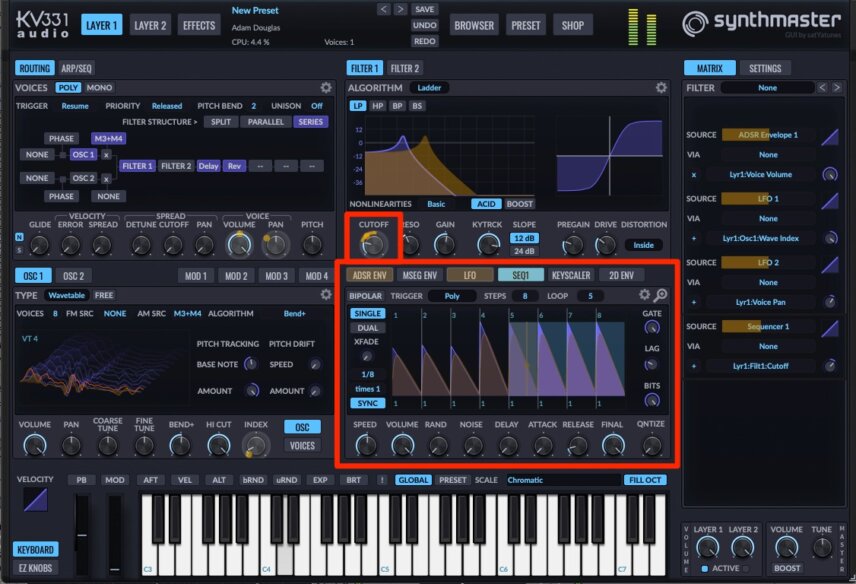Click the filter CUTOFF knob
Viewport: 856px width, 584px height.
pyautogui.click(x=373, y=245)
